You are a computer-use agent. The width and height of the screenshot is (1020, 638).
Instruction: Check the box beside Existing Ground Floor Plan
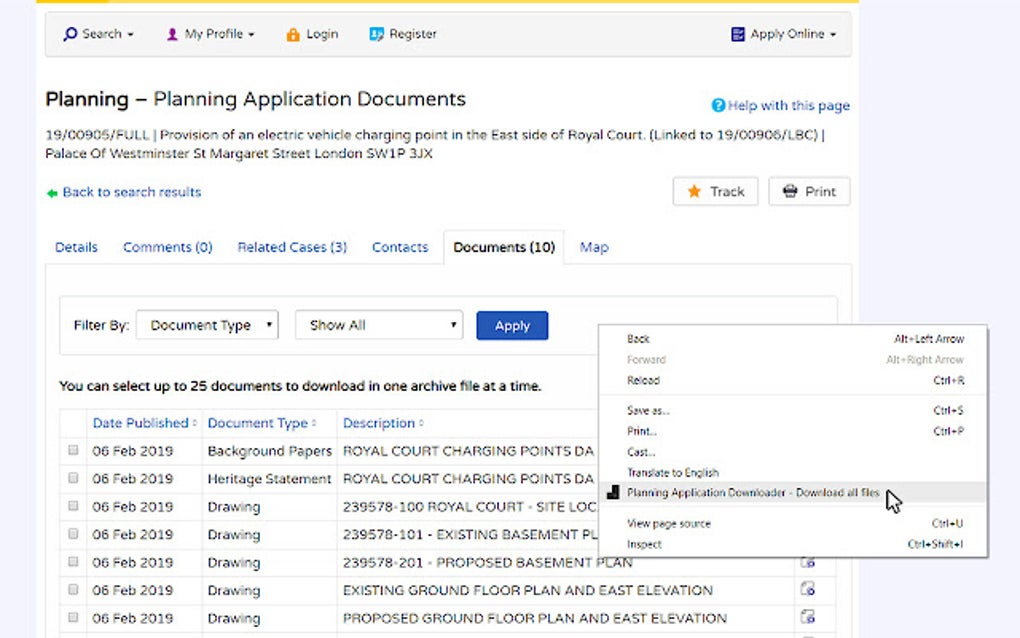[73, 590]
